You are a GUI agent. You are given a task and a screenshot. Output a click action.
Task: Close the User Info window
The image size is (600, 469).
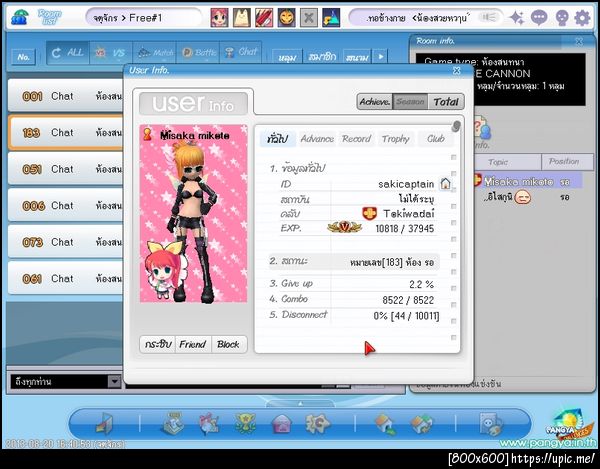(457, 70)
